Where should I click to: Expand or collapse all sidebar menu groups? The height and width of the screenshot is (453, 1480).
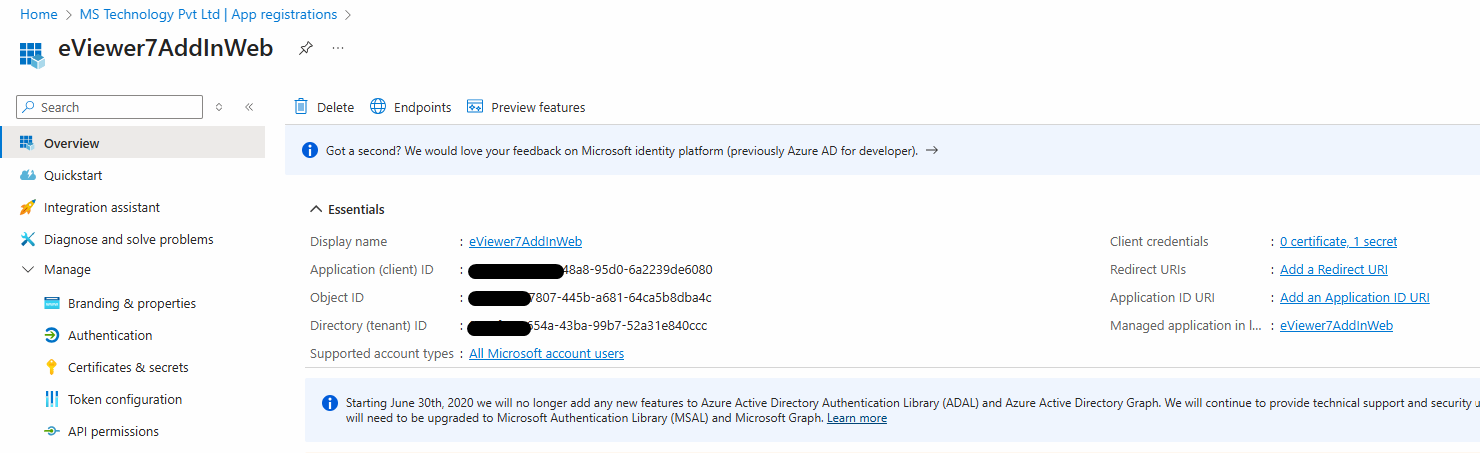pos(219,107)
